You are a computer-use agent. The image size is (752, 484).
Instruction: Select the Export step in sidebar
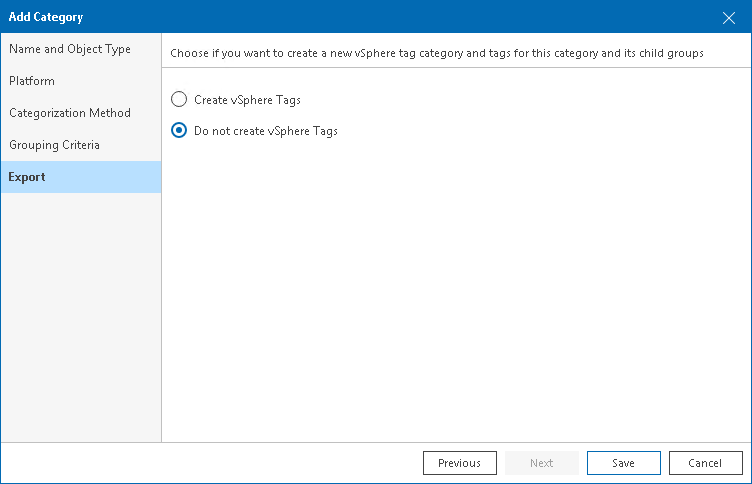(x=27, y=177)
